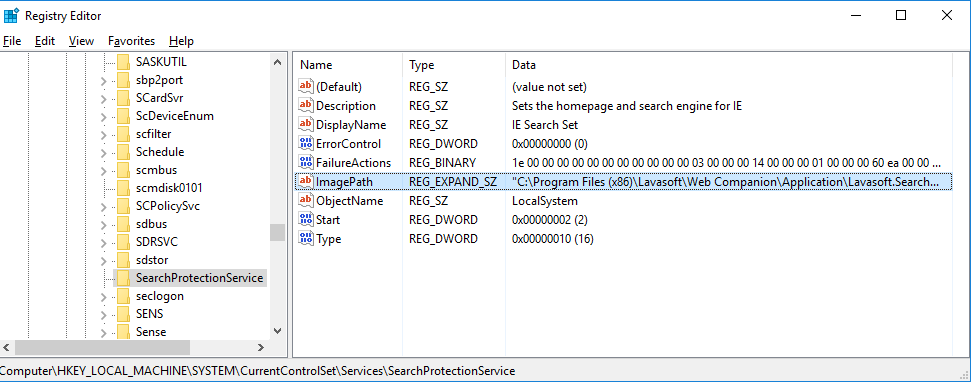971x382 pixels.
Task: Select the FailureActions value name
Action: [353, 163]
